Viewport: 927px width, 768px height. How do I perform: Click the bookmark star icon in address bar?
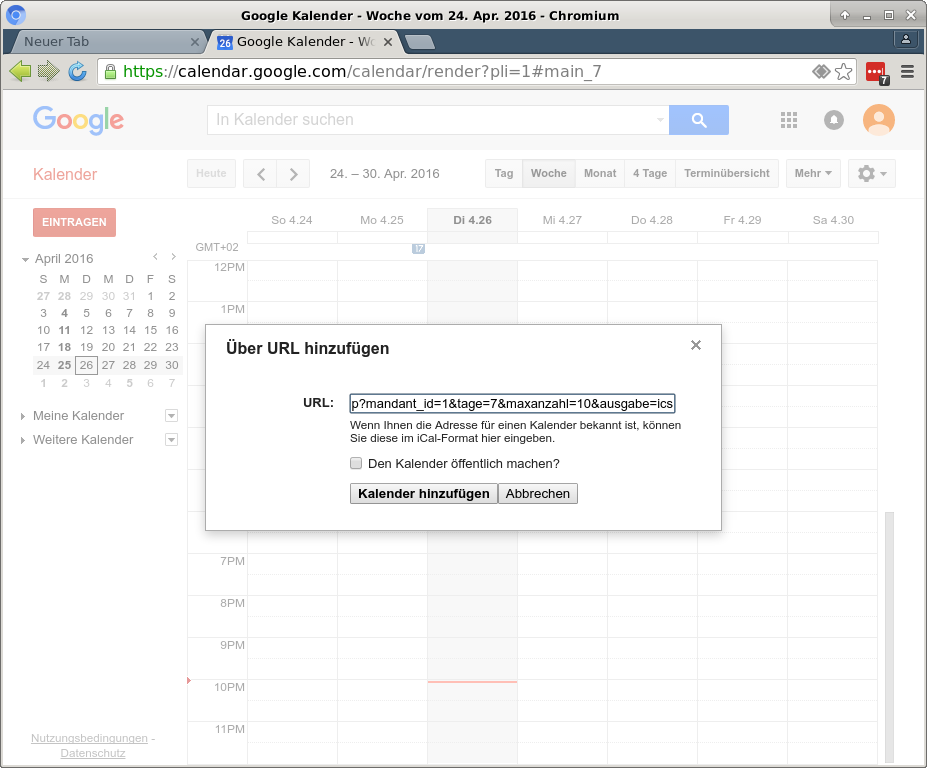pyautogui.click(x=843, y=71)
